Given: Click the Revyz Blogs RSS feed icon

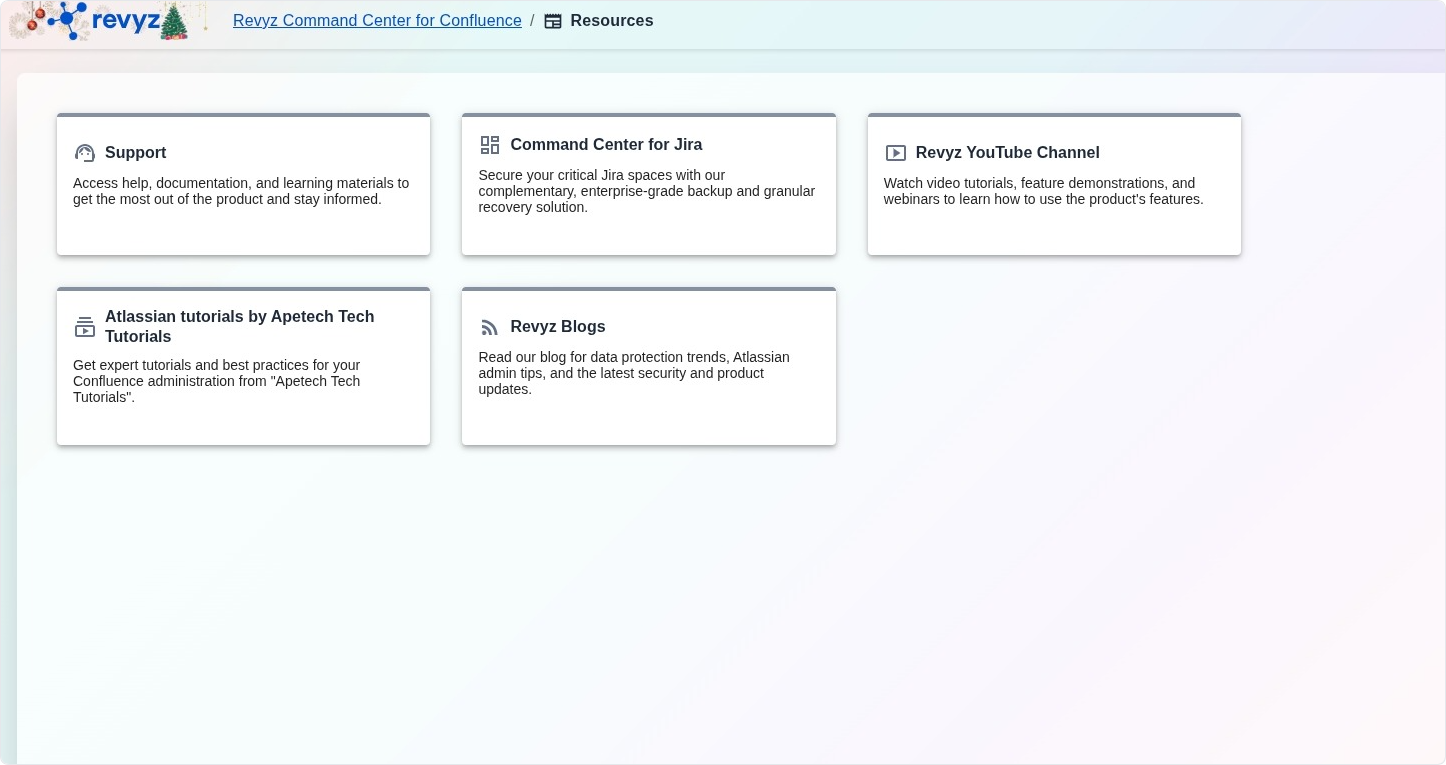Looking at the screenshot, I should pyautogui.click(x=490, y=327).
